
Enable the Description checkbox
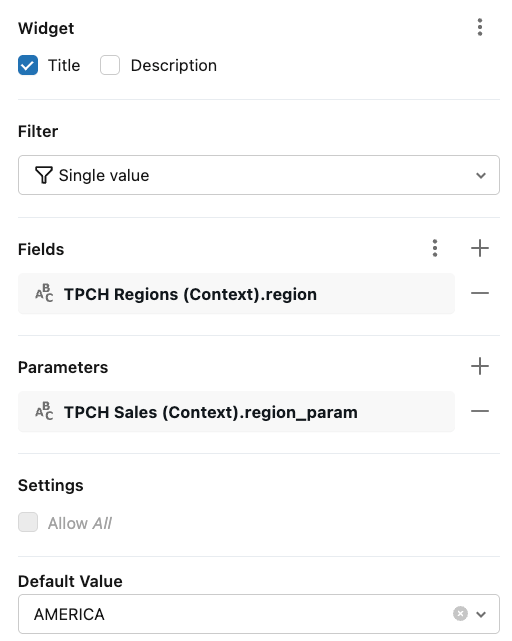coord(110,65)
